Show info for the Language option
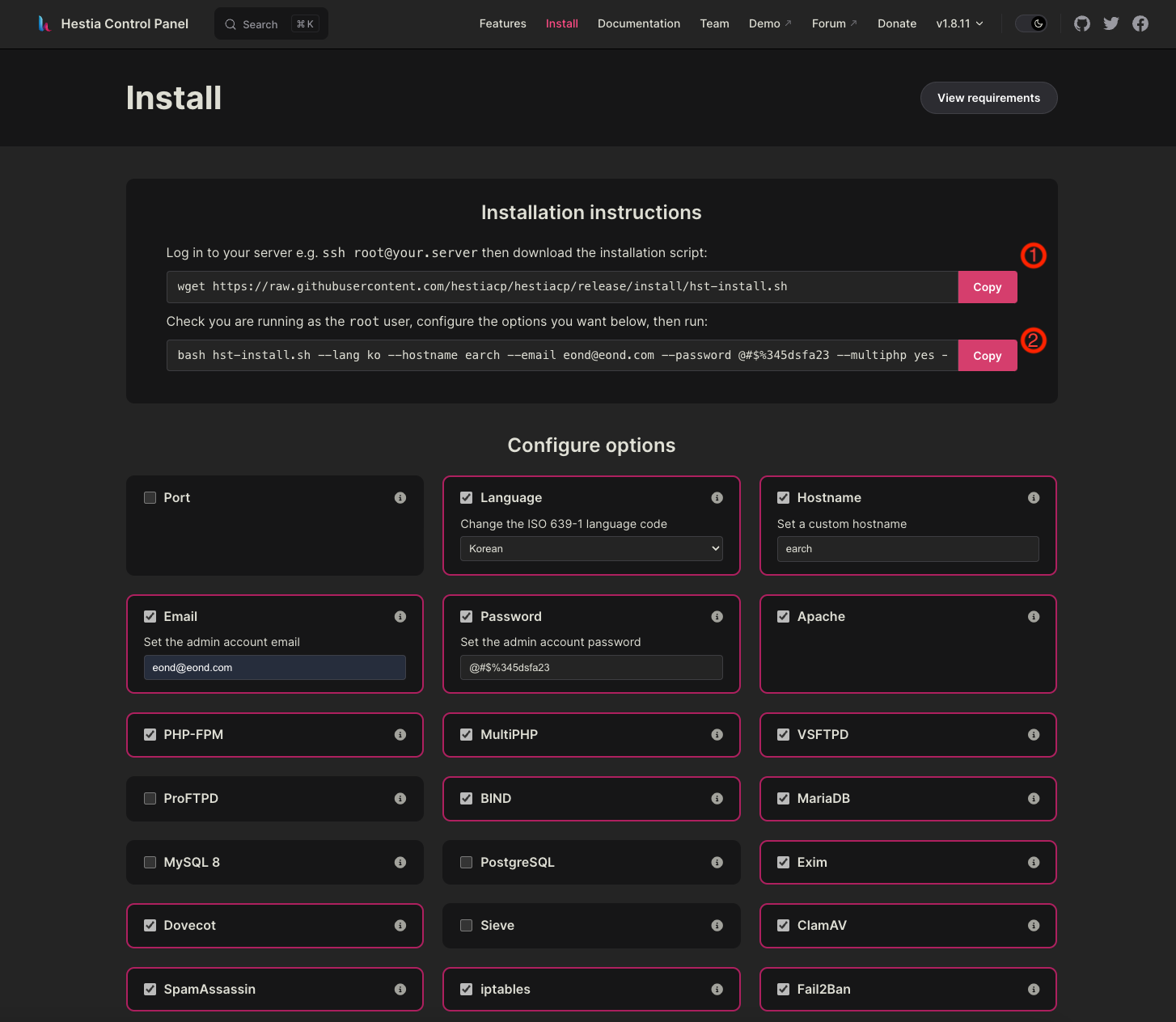Image resolution: width=1176 pixels, height=1022 pixels. coord(717,497)
